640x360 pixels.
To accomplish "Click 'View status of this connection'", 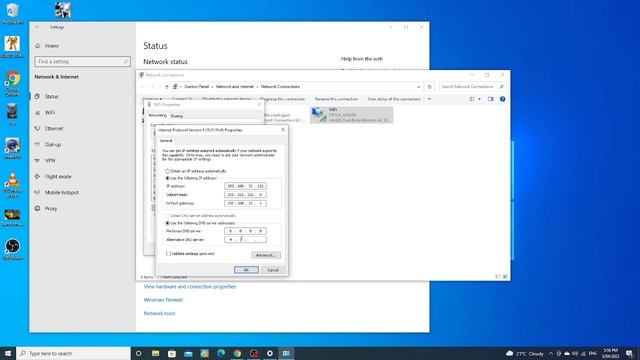I will pyautogui.click(x=394, y=99).
